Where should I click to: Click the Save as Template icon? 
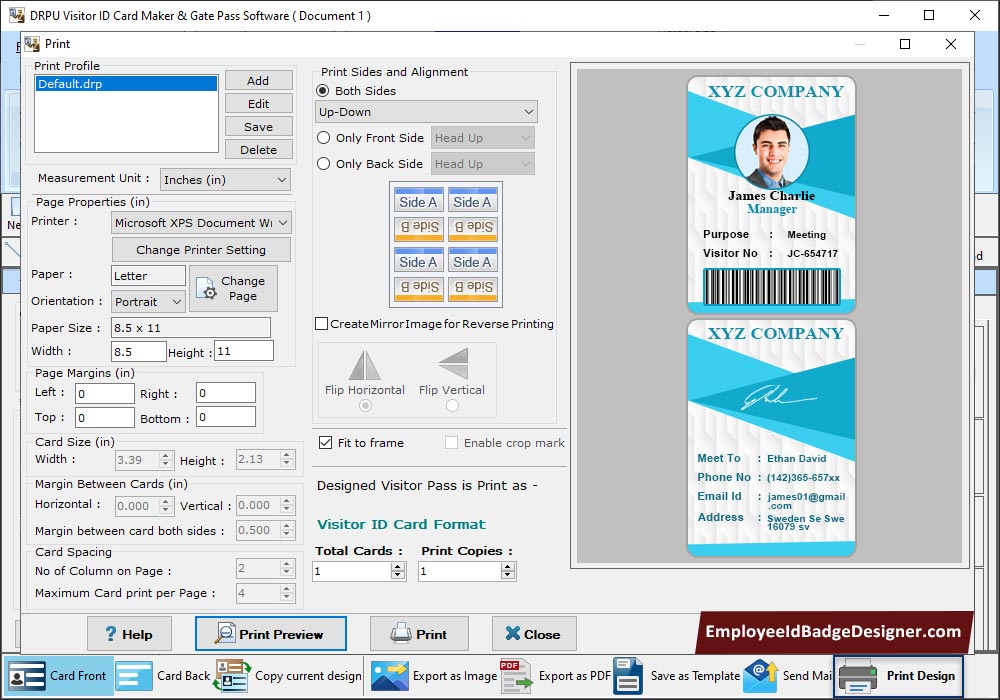coord(628,676)
